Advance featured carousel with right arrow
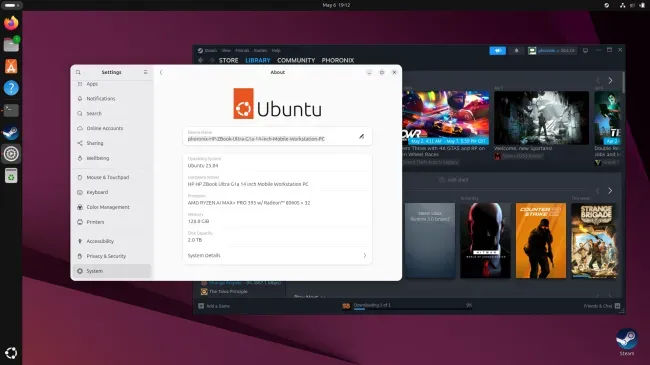 610,80
